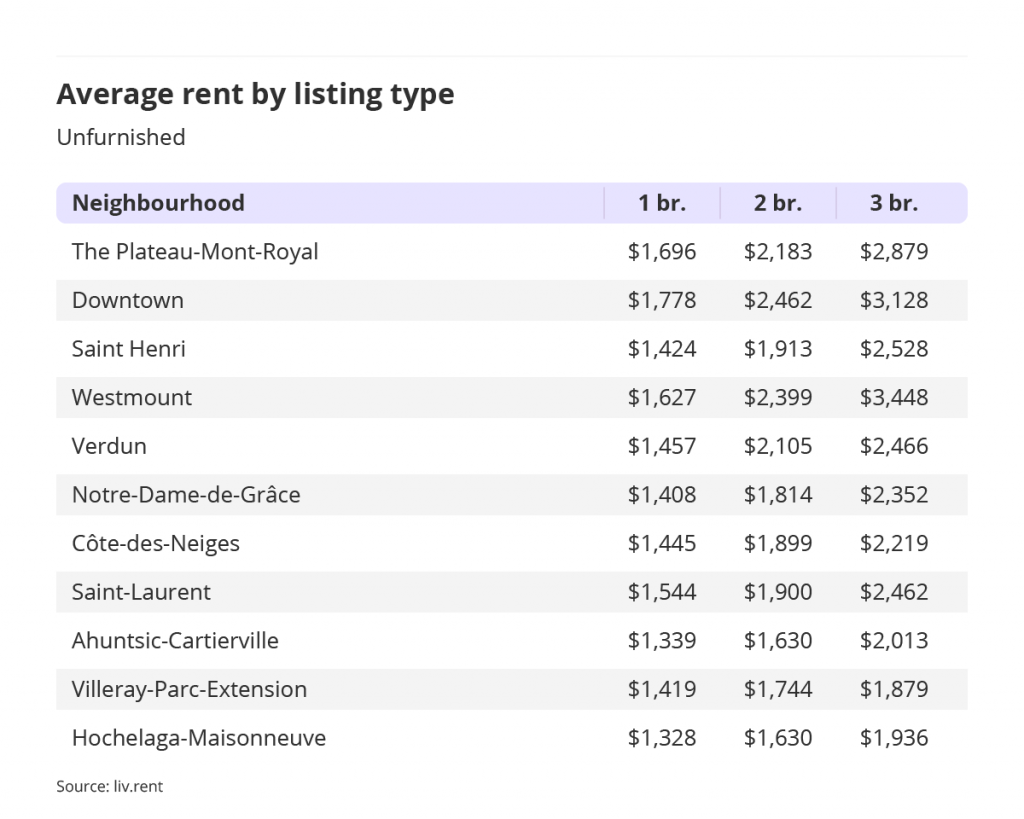Select the Verdun row label
The height and width of the screenshot is (819, 1024).
click(x=109, y=446)
